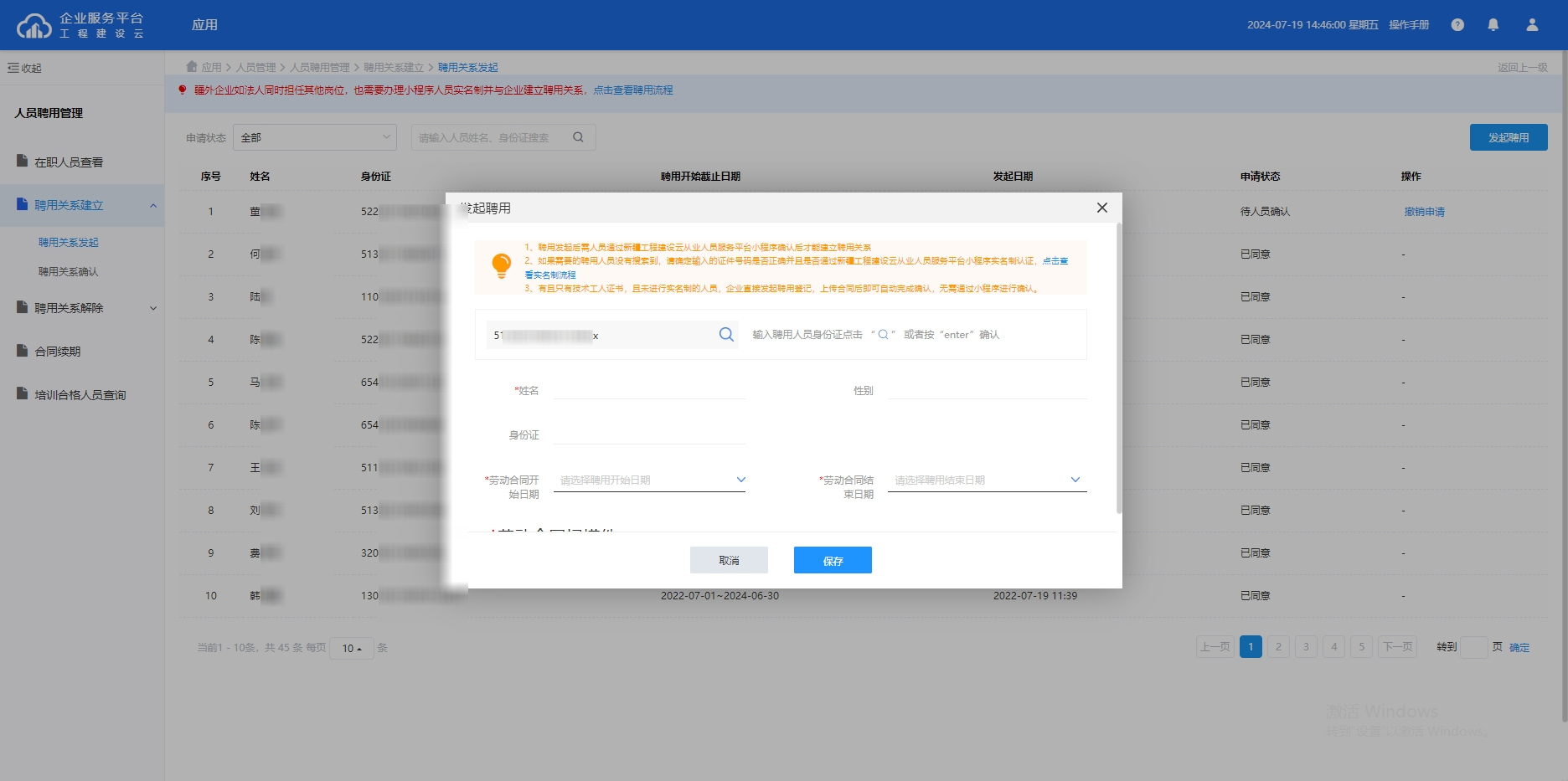Click the 取消 button
1568x781 pixels.
729,560
